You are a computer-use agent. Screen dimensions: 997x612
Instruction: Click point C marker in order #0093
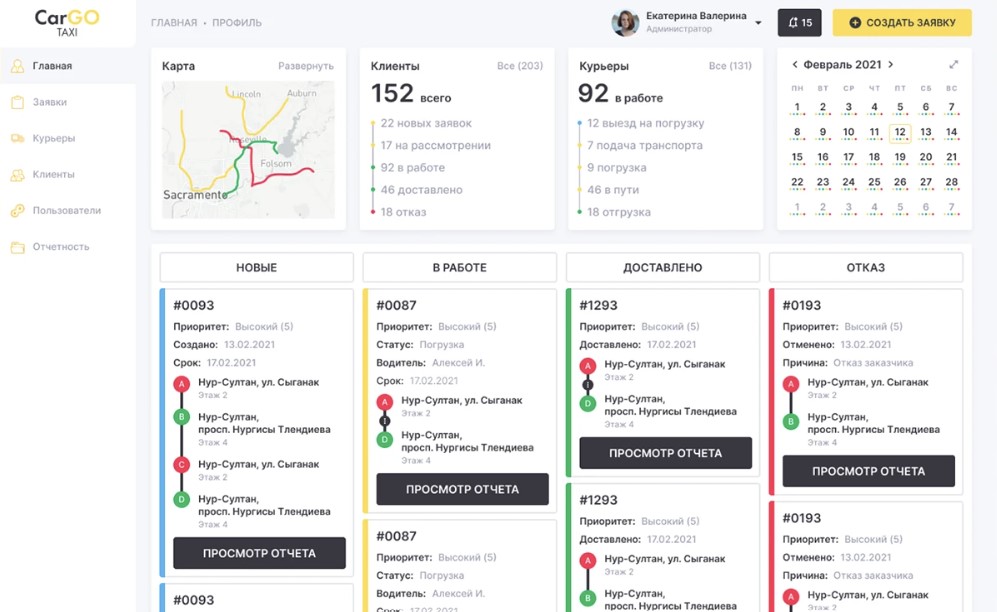pyautogui.click(x=182, y=465)
